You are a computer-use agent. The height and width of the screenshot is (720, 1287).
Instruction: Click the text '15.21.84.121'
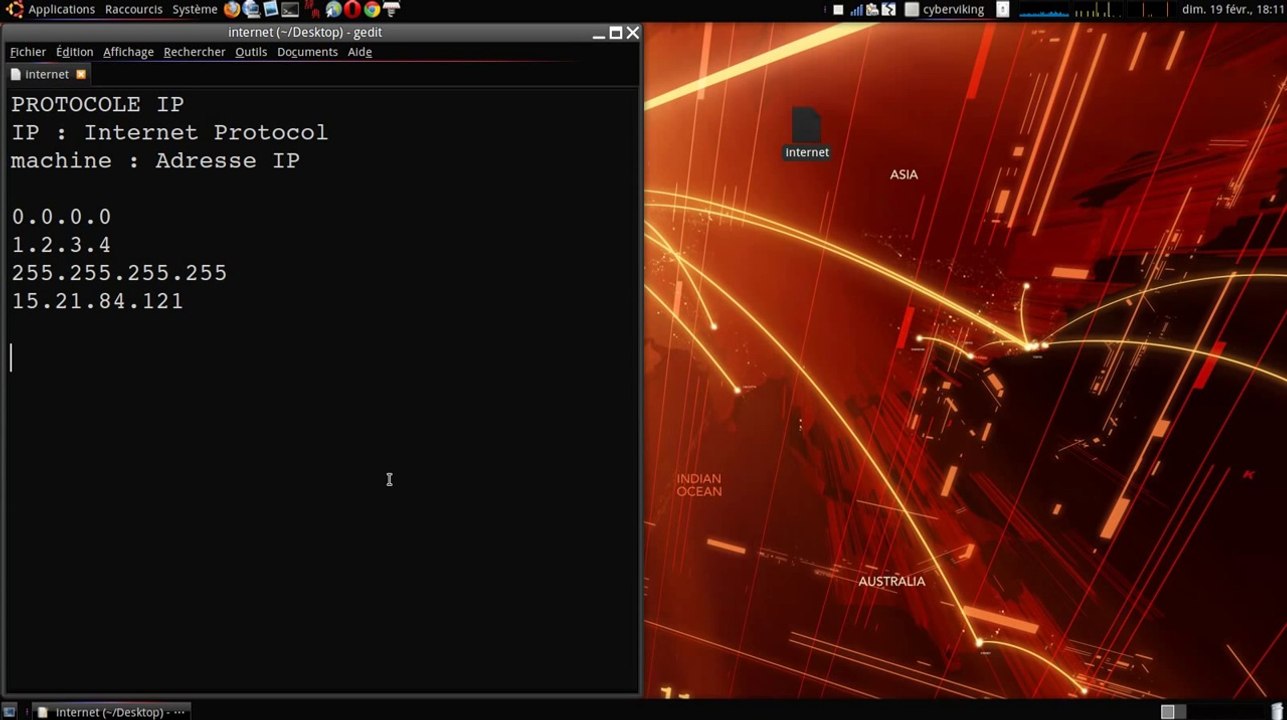tap(97, 301)
